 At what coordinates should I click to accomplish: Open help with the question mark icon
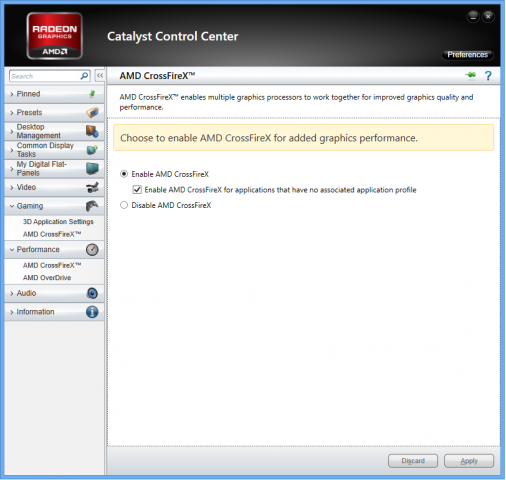click(488, 76)
